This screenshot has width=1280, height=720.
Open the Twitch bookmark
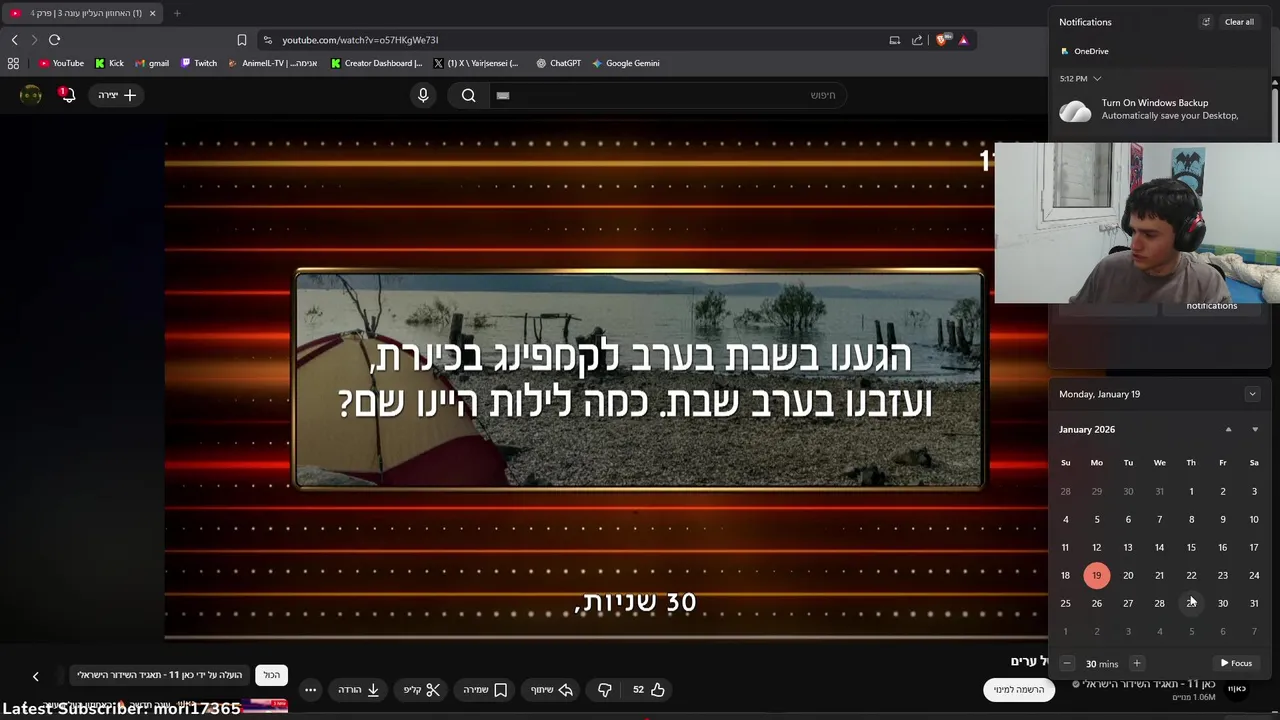point(199,63)
